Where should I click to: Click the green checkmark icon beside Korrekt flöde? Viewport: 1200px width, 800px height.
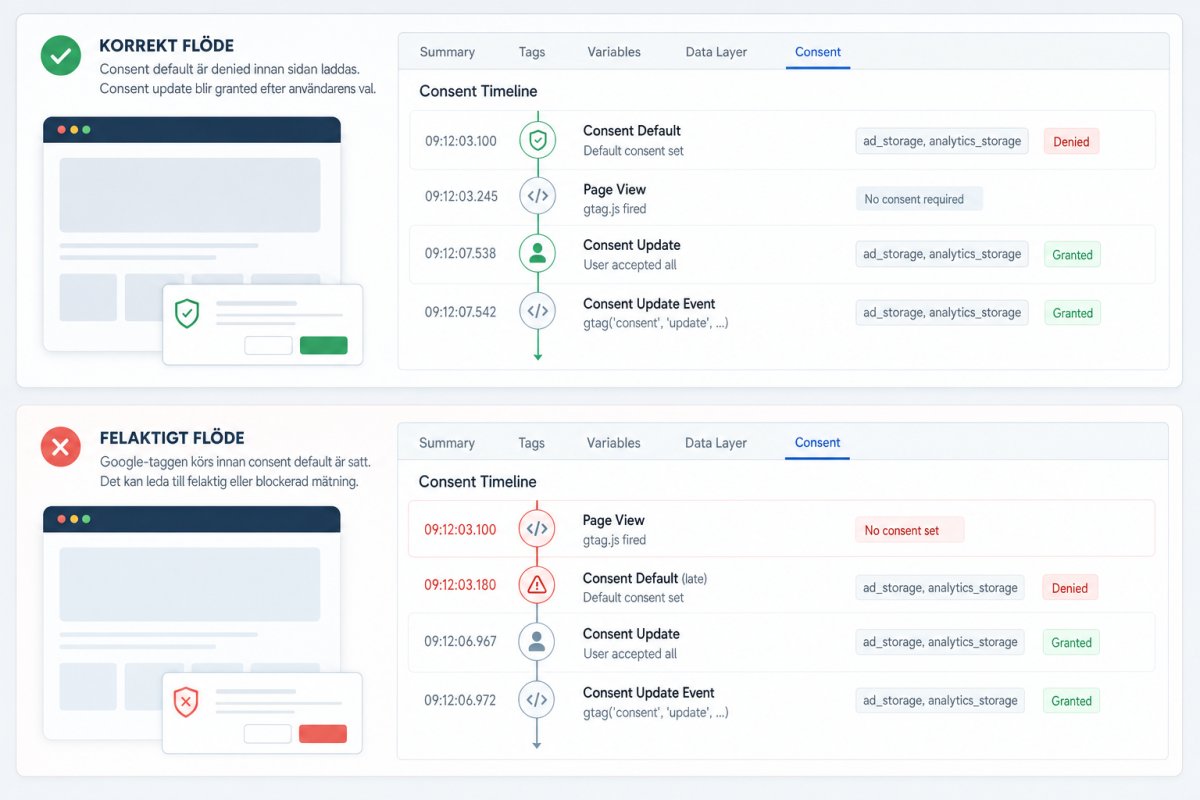click(x=60, y=55)
